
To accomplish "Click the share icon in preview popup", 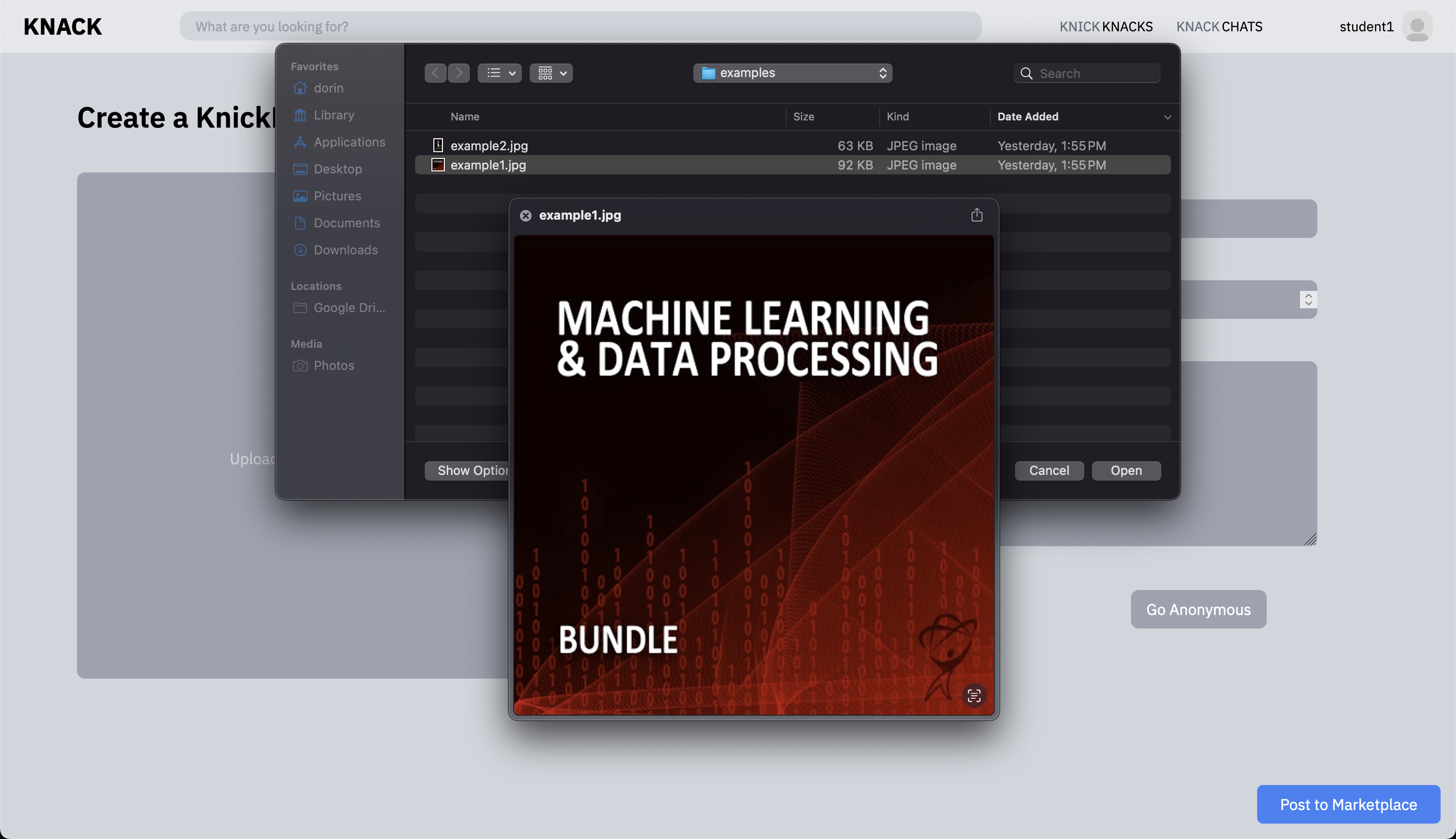I will [976, 215].
